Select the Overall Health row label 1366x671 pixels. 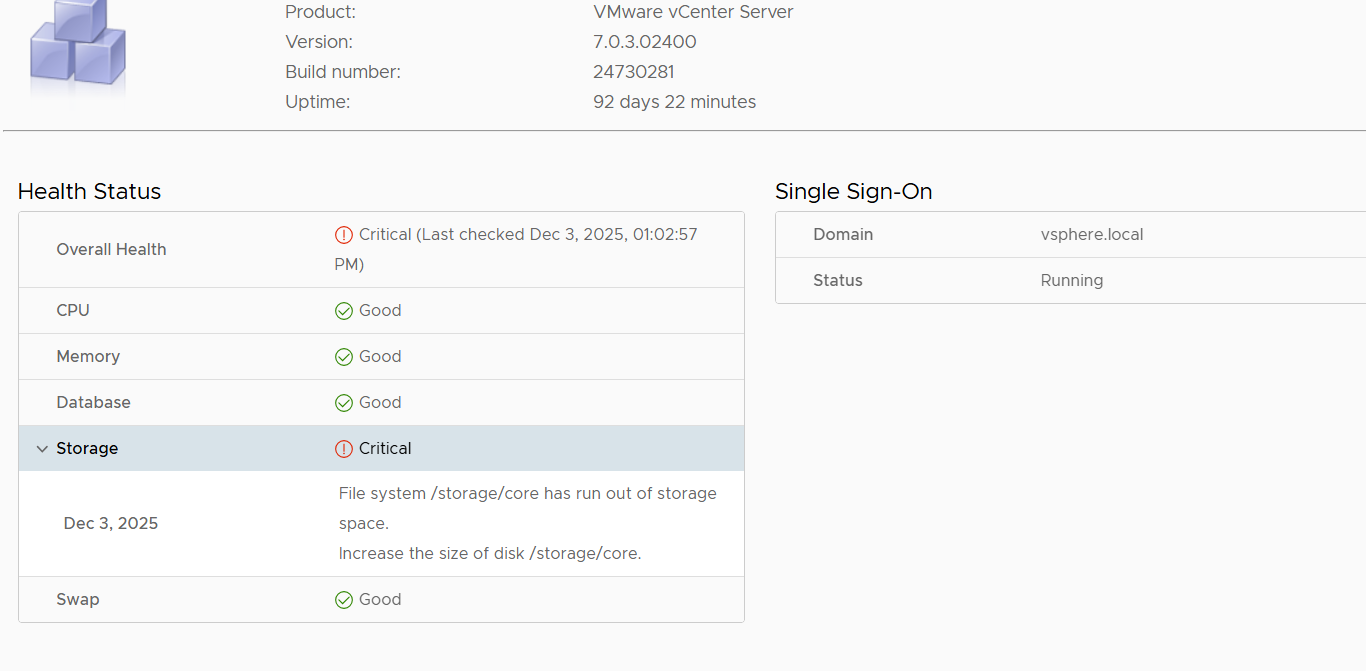[111, 250]
